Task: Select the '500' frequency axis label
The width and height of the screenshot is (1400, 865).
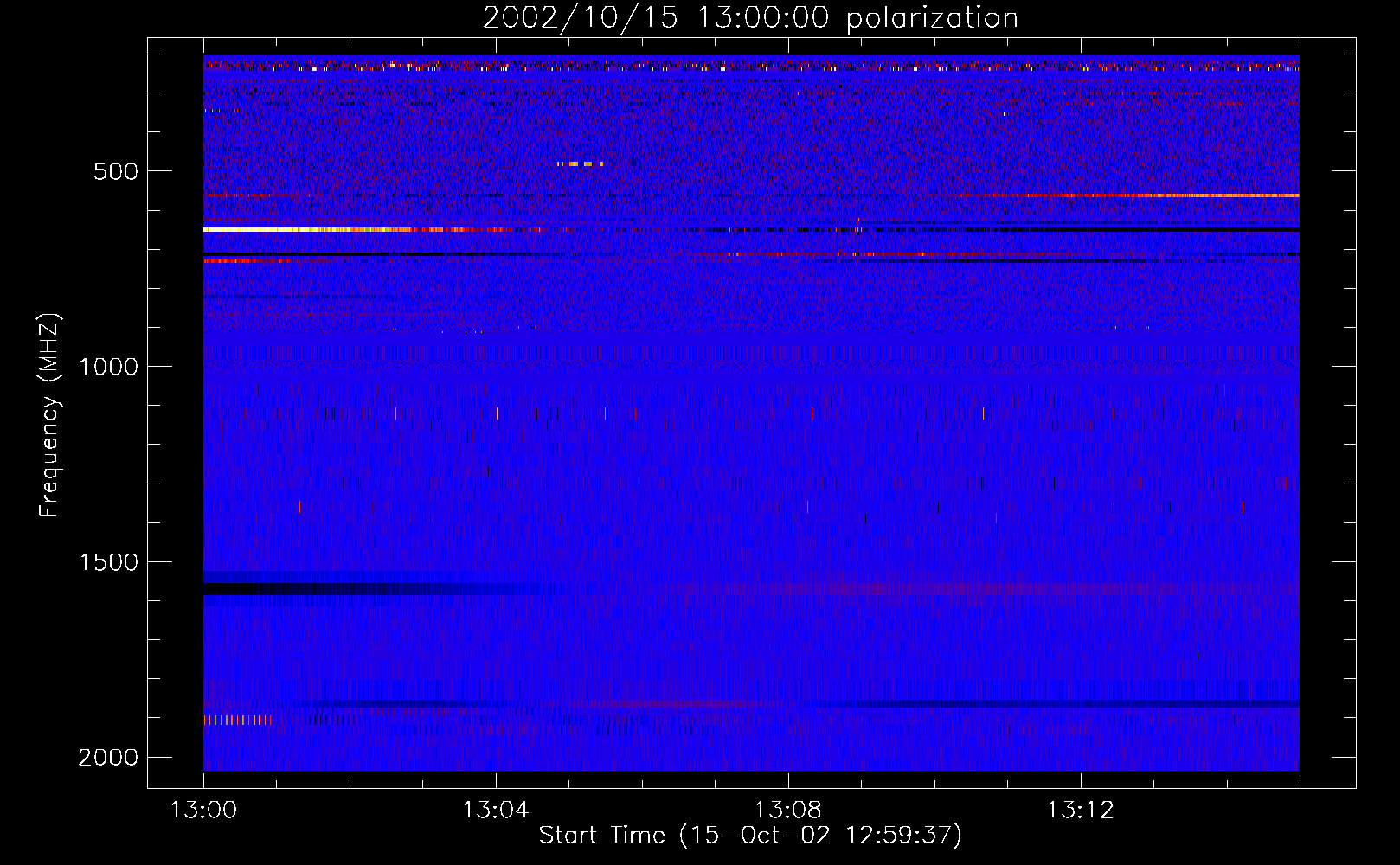Action: tap(116, 171)
